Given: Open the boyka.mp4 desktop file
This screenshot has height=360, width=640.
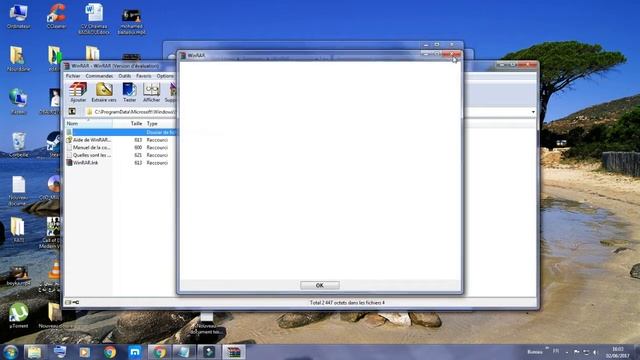Looking at the screenshot, I should coord(18,275).
